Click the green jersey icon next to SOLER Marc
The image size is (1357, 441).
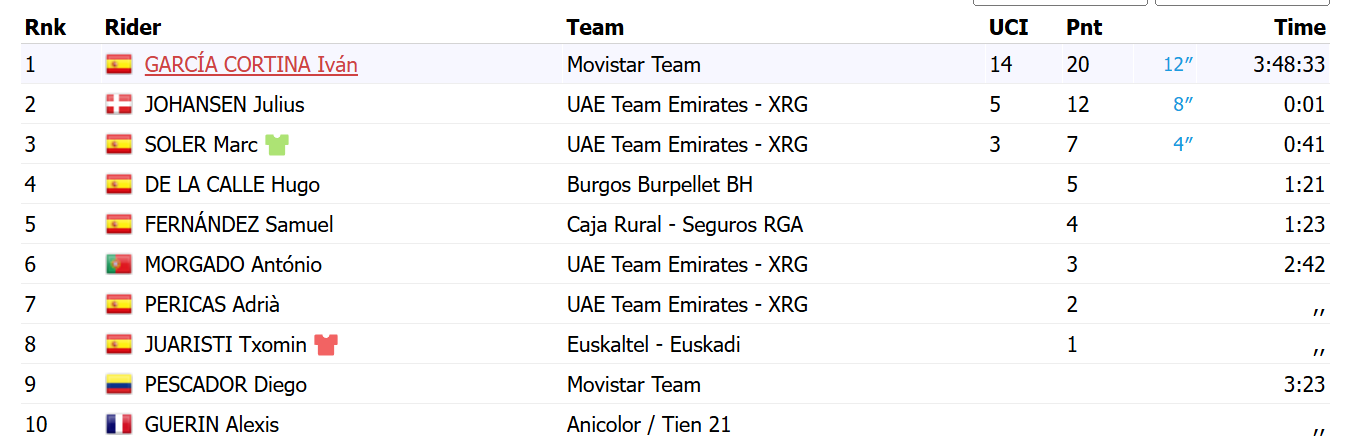point(277,145)
